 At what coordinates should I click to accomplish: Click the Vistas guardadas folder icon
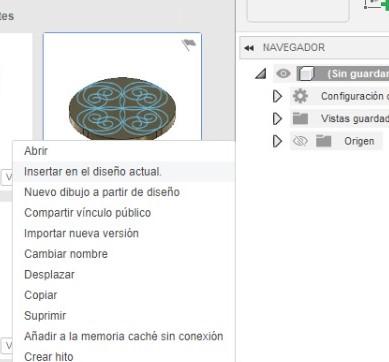(x=300, y=119)
